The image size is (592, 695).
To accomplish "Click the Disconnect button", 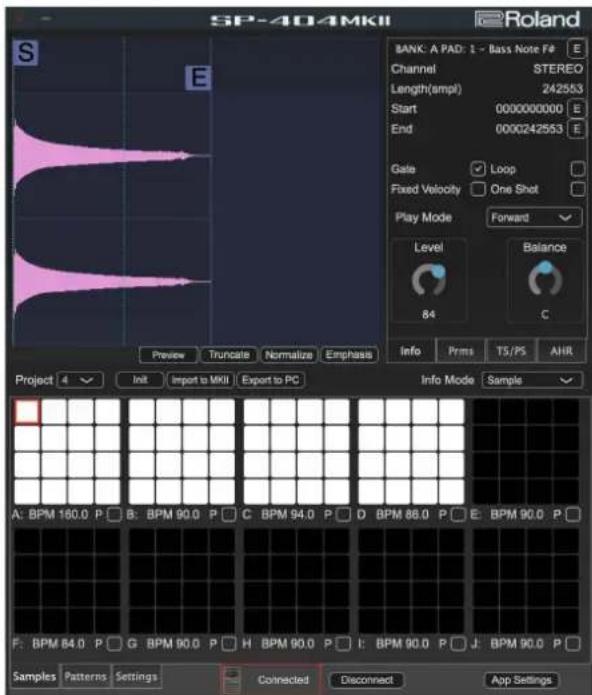I will point(366,680).
